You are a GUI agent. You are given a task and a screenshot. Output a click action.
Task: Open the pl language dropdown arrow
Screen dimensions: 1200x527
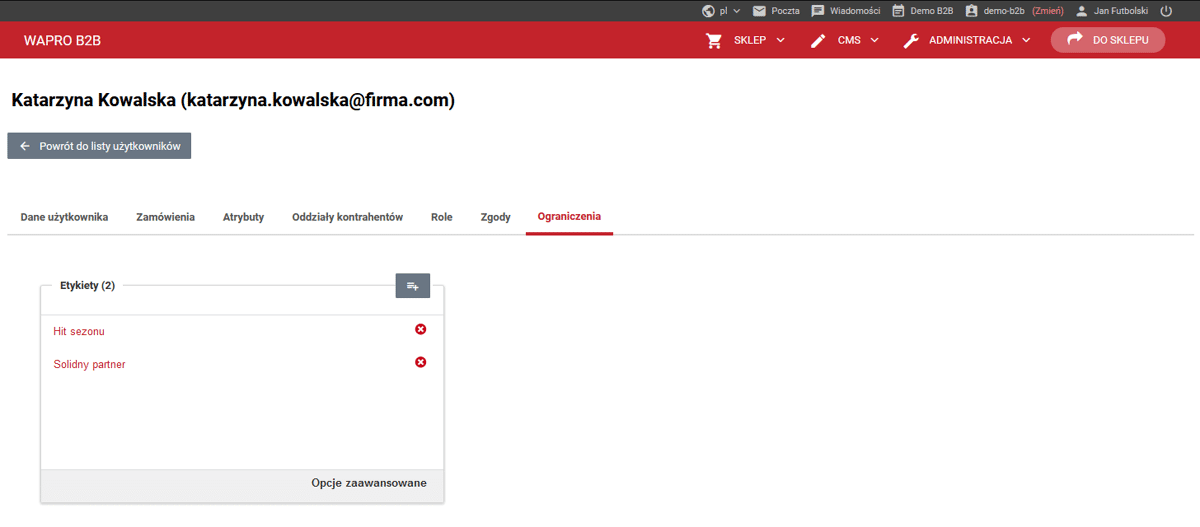click(x=737, y=11)
